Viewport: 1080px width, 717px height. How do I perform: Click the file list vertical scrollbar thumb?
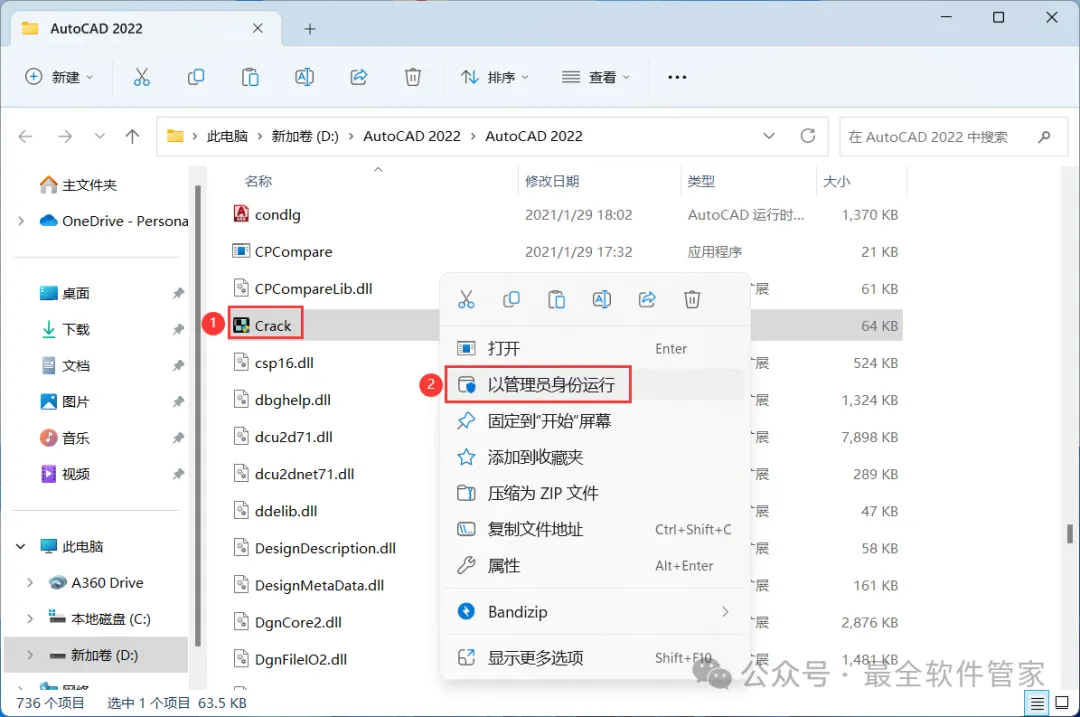pos(1070,532)
